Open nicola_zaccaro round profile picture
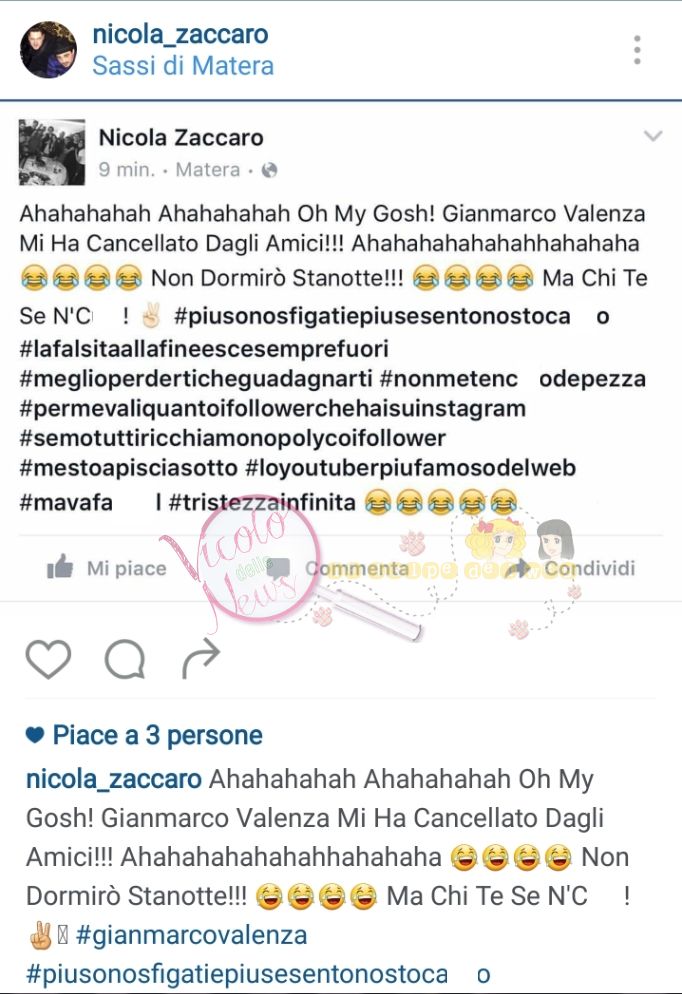Image resolution: width=682 pixels, height=994 pixels. coord(48,49)
